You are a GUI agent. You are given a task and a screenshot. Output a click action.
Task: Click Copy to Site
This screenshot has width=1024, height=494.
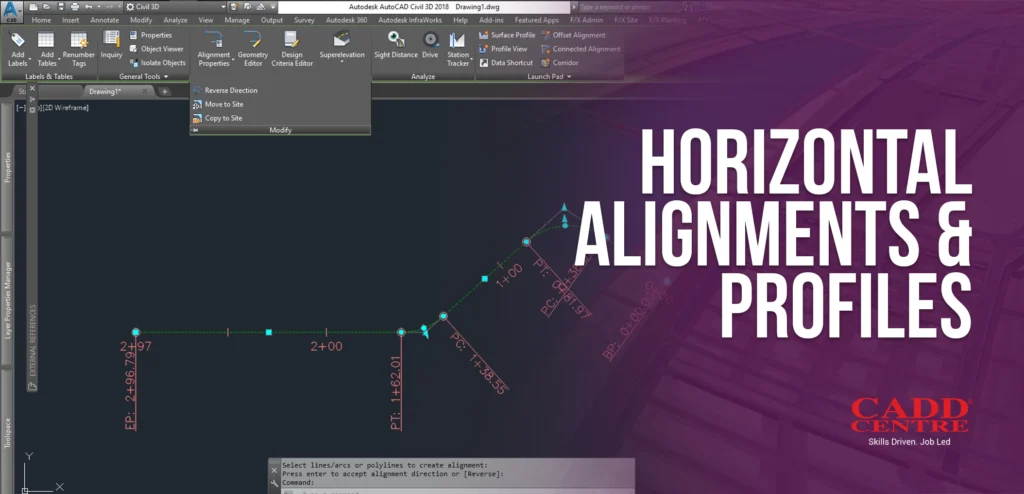(x=223, y=118)
